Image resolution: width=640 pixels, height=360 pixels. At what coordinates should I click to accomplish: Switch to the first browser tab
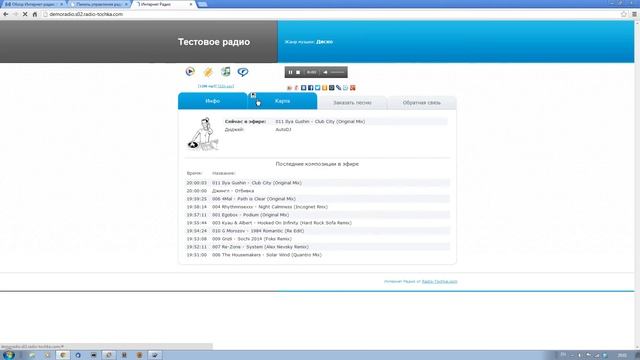[x=33, y=4]
